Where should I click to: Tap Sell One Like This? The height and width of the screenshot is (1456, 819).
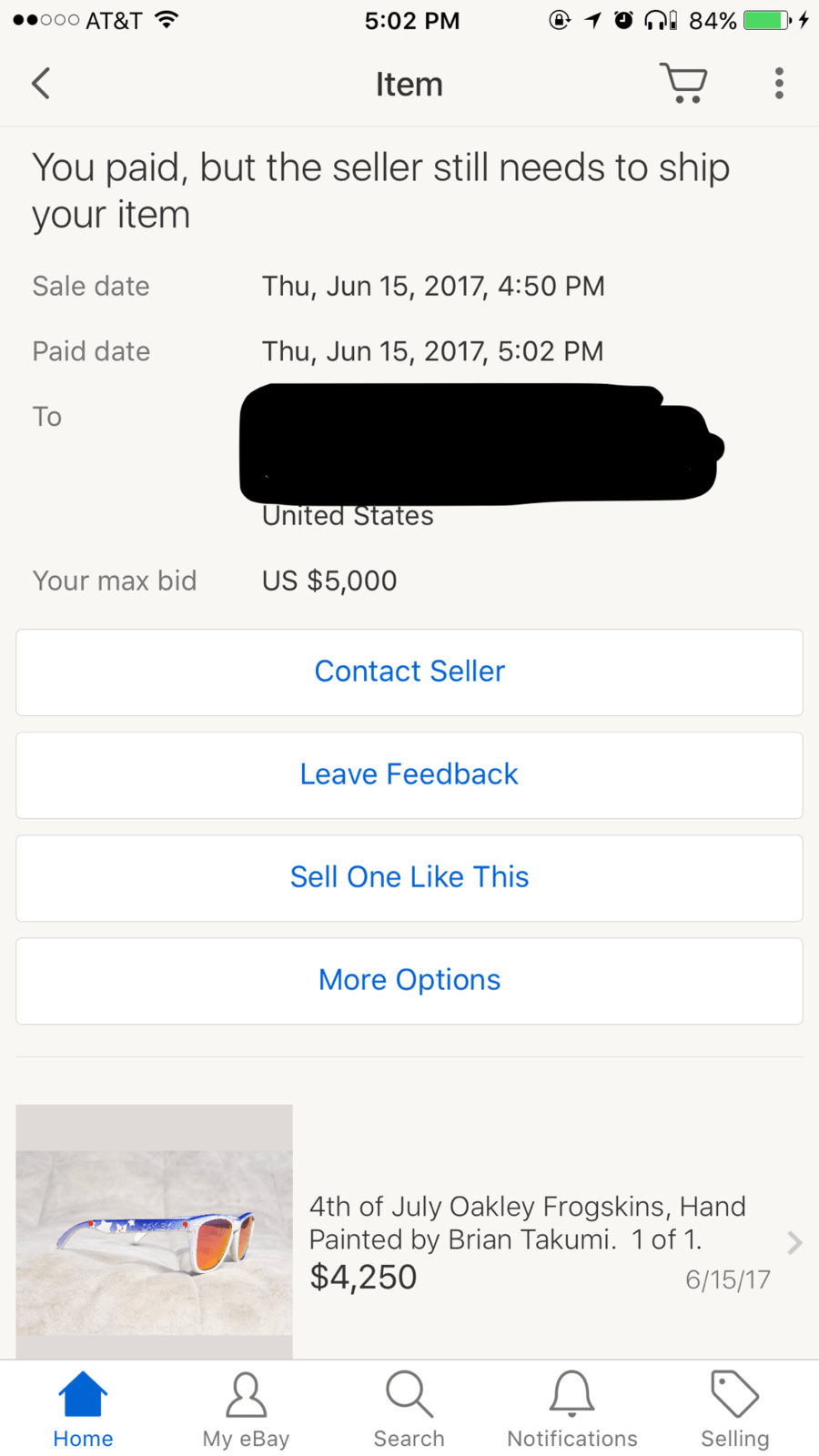pos(409,877)
